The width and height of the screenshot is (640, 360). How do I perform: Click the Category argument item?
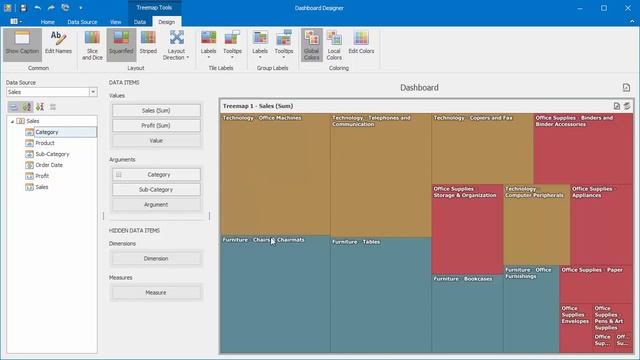click(156, 174)
